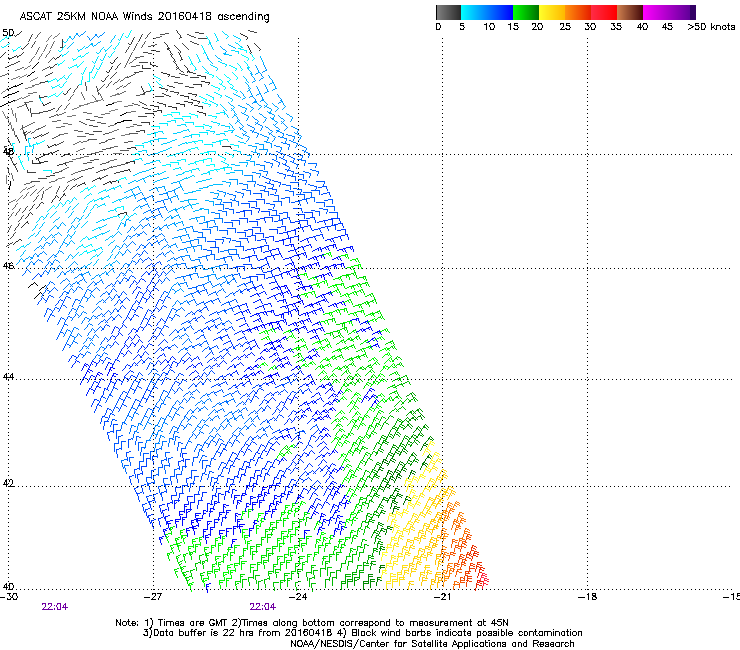Click the gray 0-5 knots legend segment

tap(448, 12)
